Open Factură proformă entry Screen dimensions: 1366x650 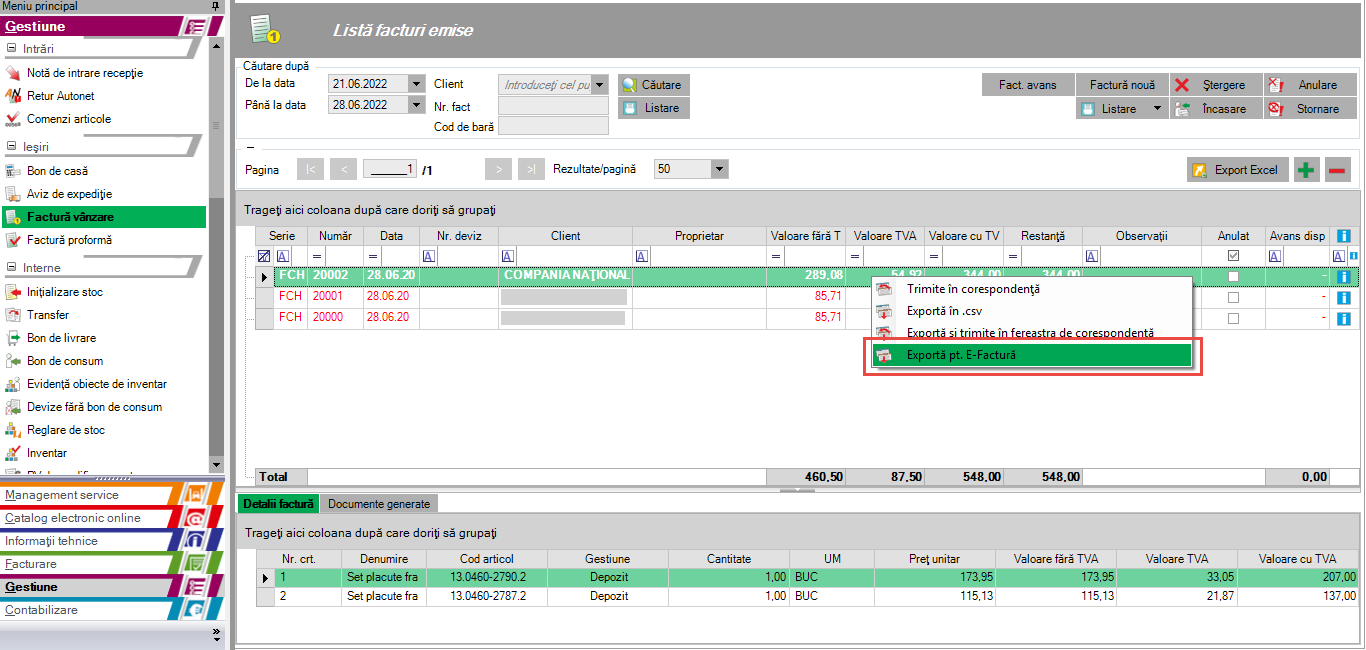(69, 240)
